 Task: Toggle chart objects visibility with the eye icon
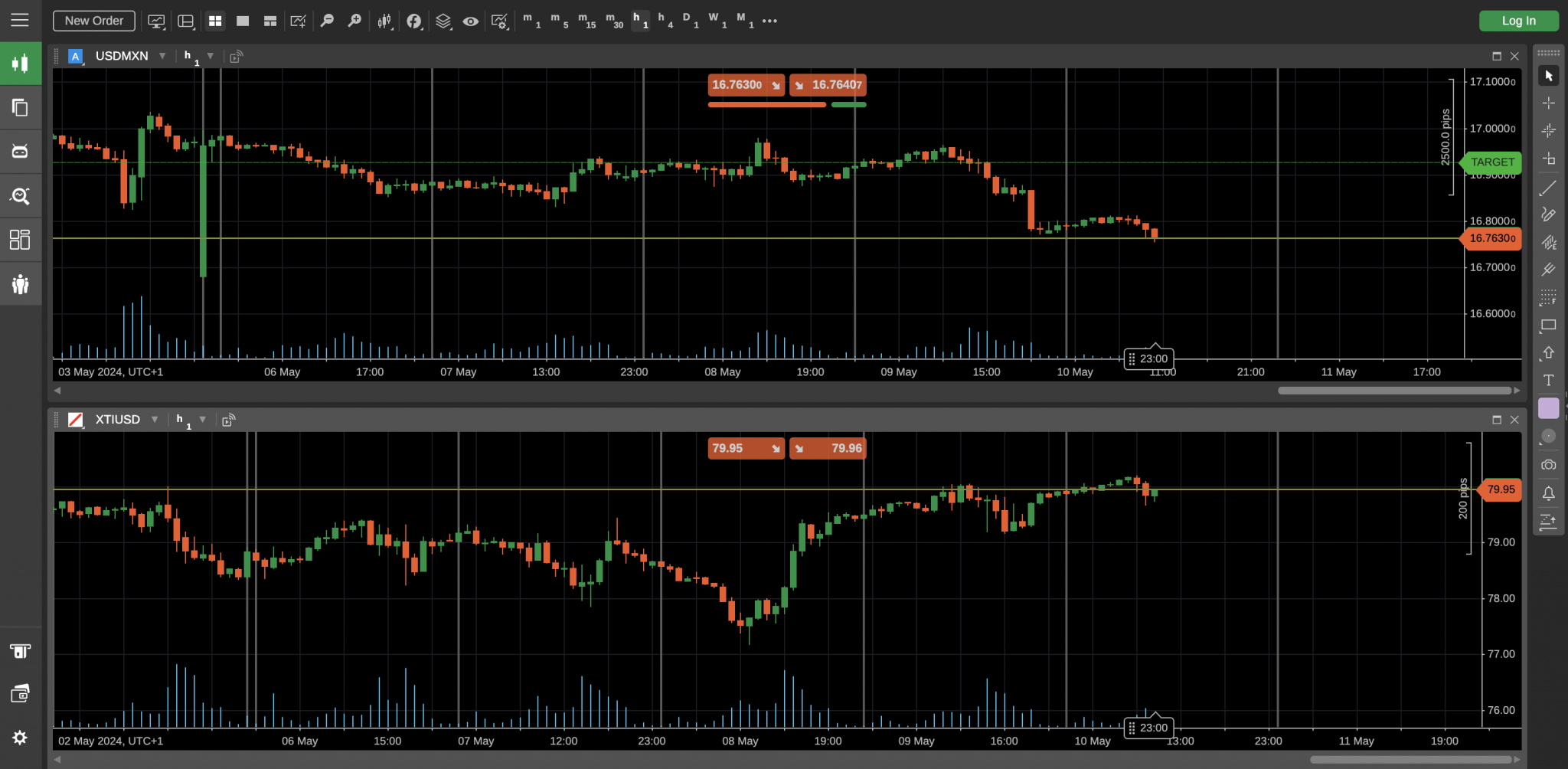(471, 21)
